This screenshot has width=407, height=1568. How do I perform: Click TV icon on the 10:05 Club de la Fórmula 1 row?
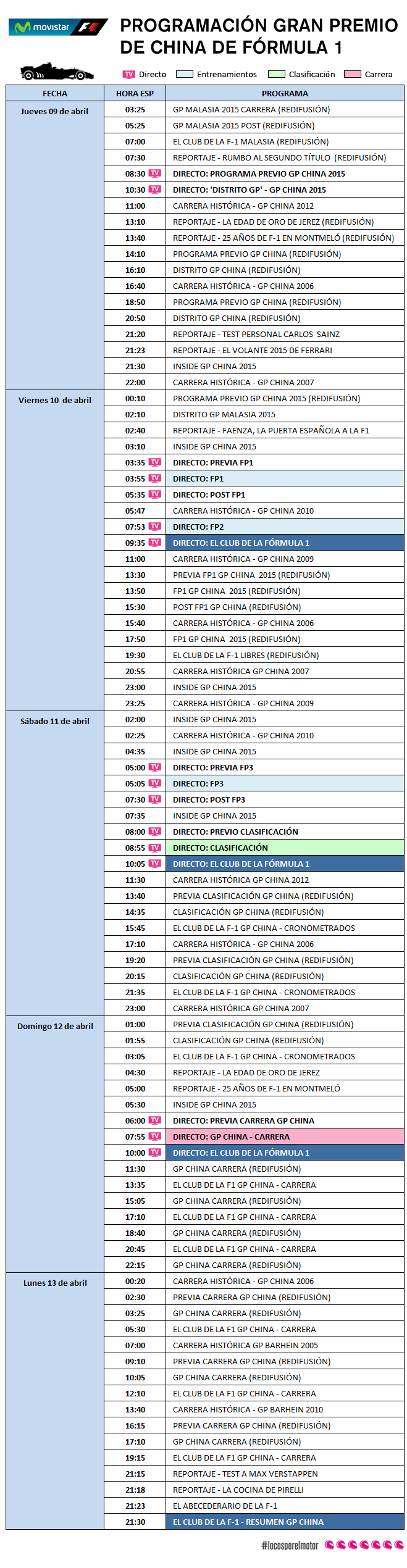(154, 864)
